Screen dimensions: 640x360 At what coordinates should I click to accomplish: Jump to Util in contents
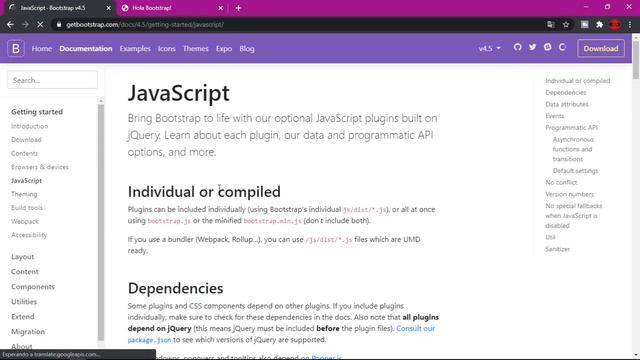pos(550,237)
